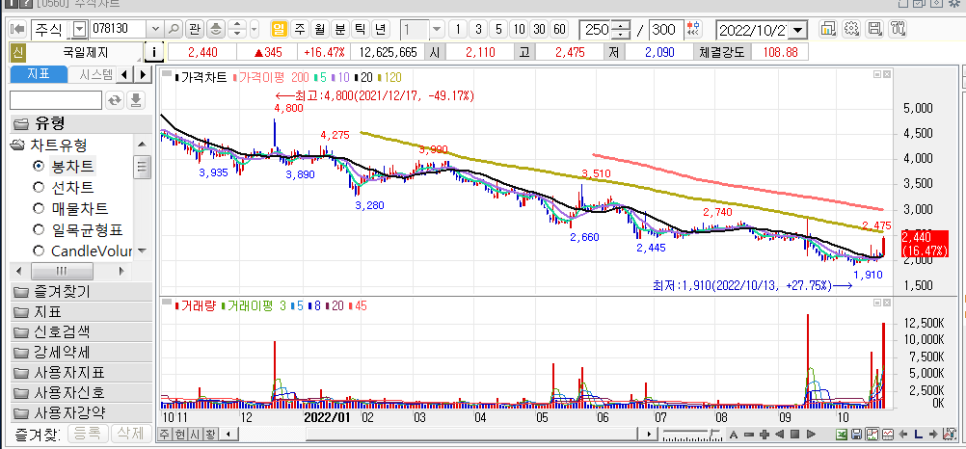
Task: Click the 등록 favorites button
Action: (87, 433)
